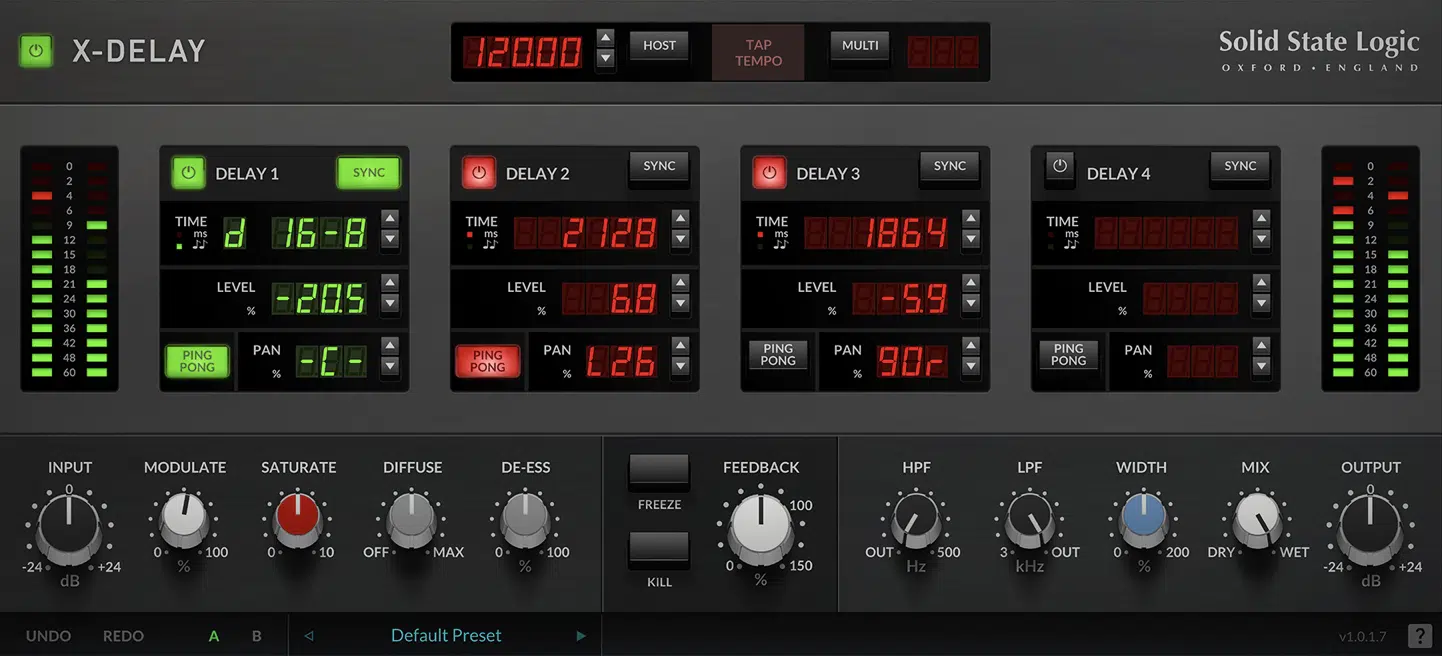Click Delay 2 pan display L26
This screenshot has width=1442, height=656.
[x=622, y=360]
